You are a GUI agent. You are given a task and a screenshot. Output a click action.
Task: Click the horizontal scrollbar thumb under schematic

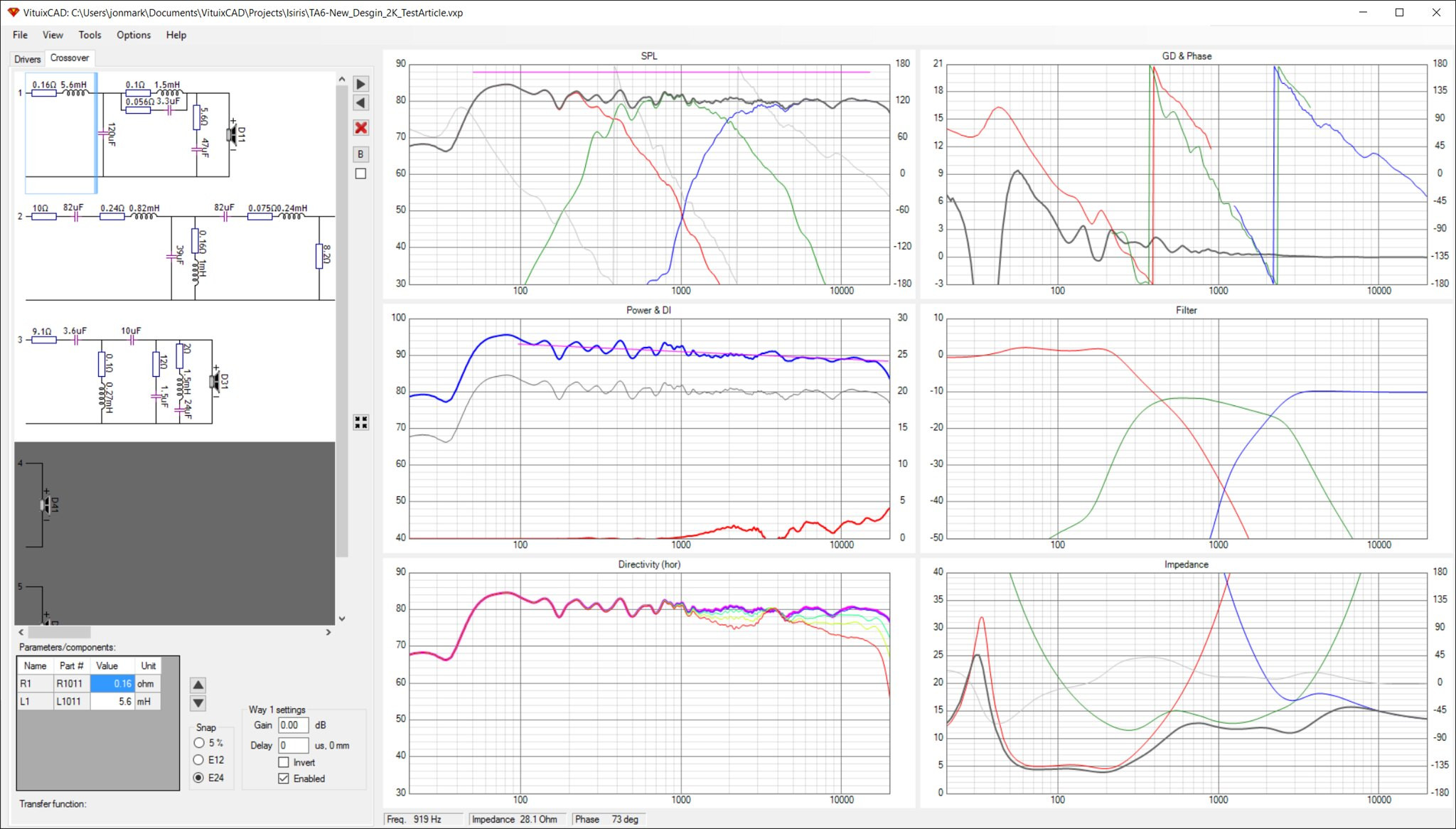pyautogui.click(x=59, y=632)
